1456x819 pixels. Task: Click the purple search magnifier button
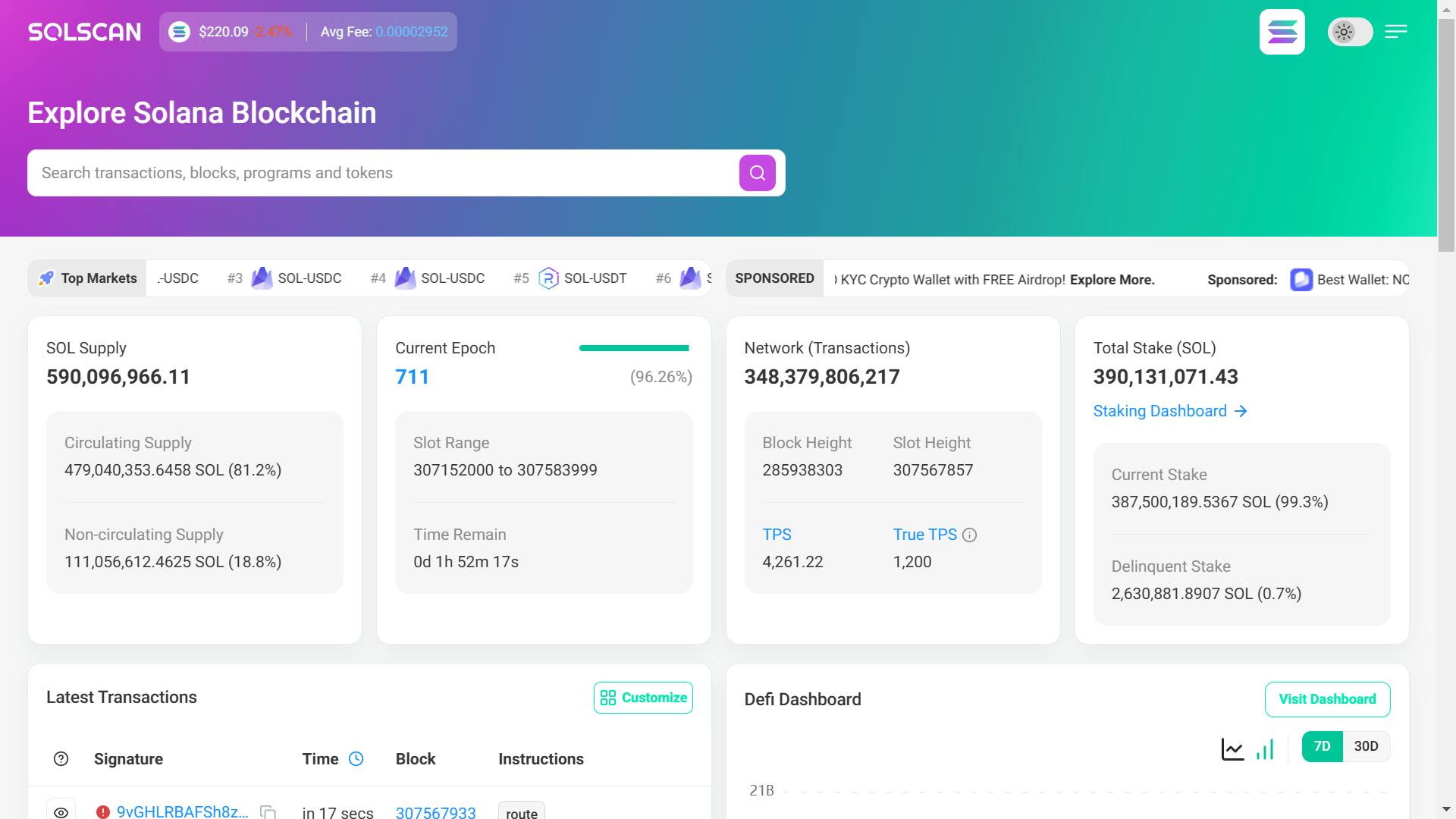pyautogui.click(x=757, y=173)
